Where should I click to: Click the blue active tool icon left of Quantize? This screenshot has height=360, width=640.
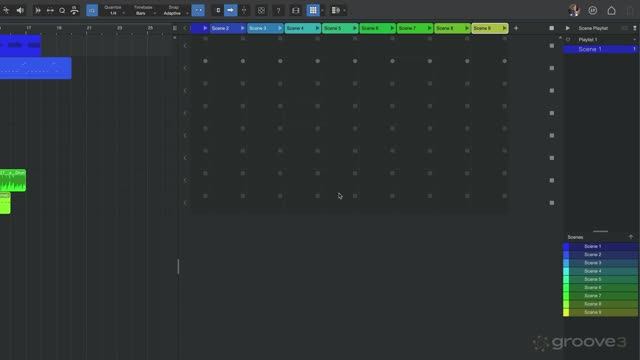[x=92, y=10]
